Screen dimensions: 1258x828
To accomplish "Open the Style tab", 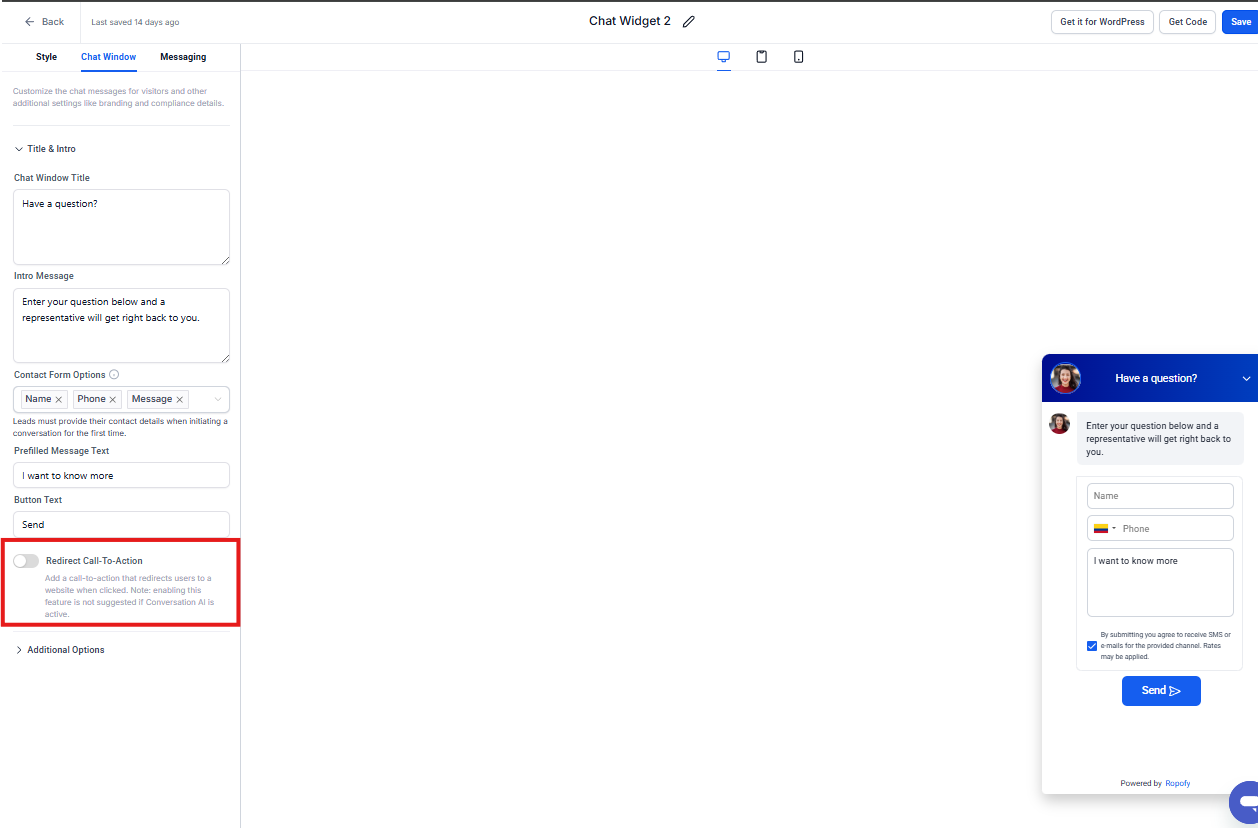I will pyautogui.click(x=46, y=57).
